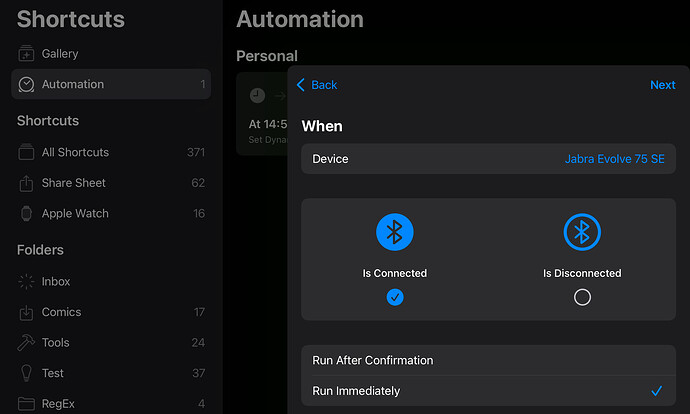Click the outlined Bluetooth Is Disconnected icon

tap(582, 232)
